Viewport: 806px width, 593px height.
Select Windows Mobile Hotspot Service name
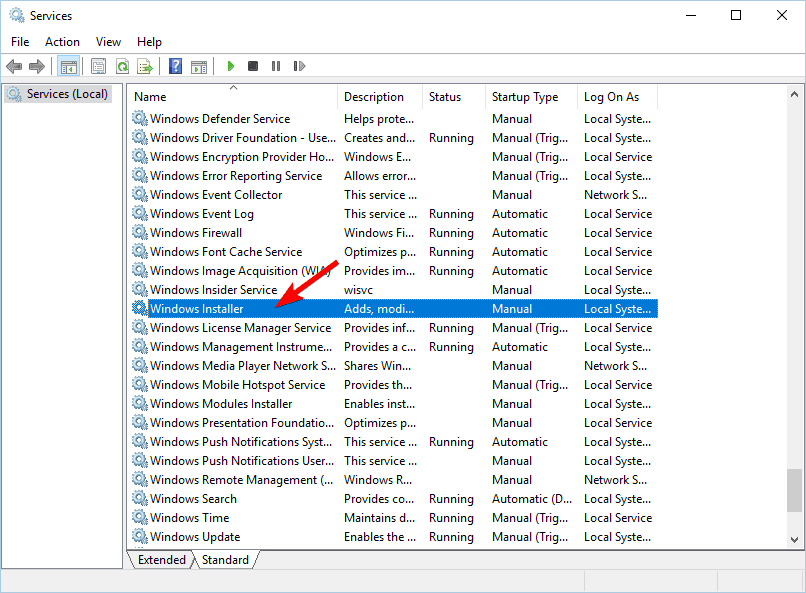coord(237,385)
